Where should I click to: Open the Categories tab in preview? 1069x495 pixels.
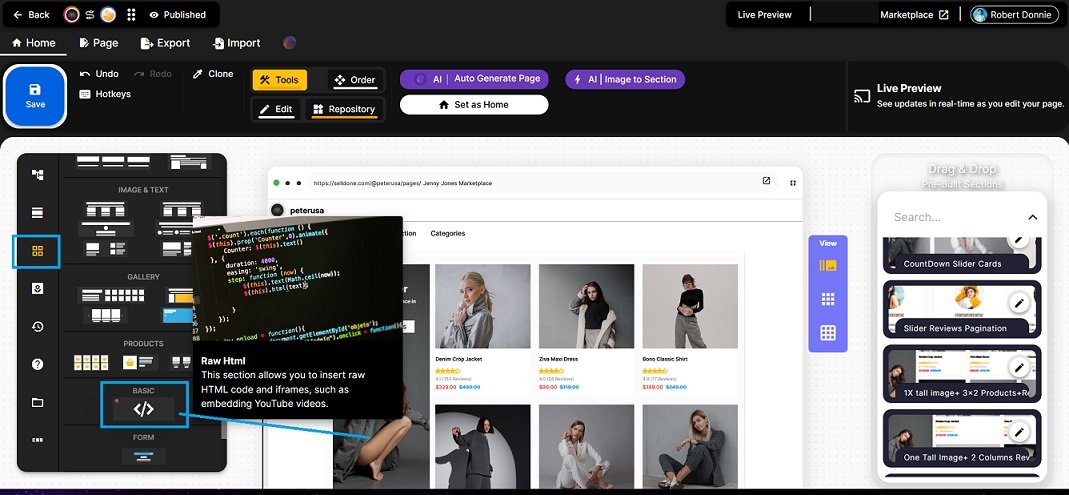[448, 233]
